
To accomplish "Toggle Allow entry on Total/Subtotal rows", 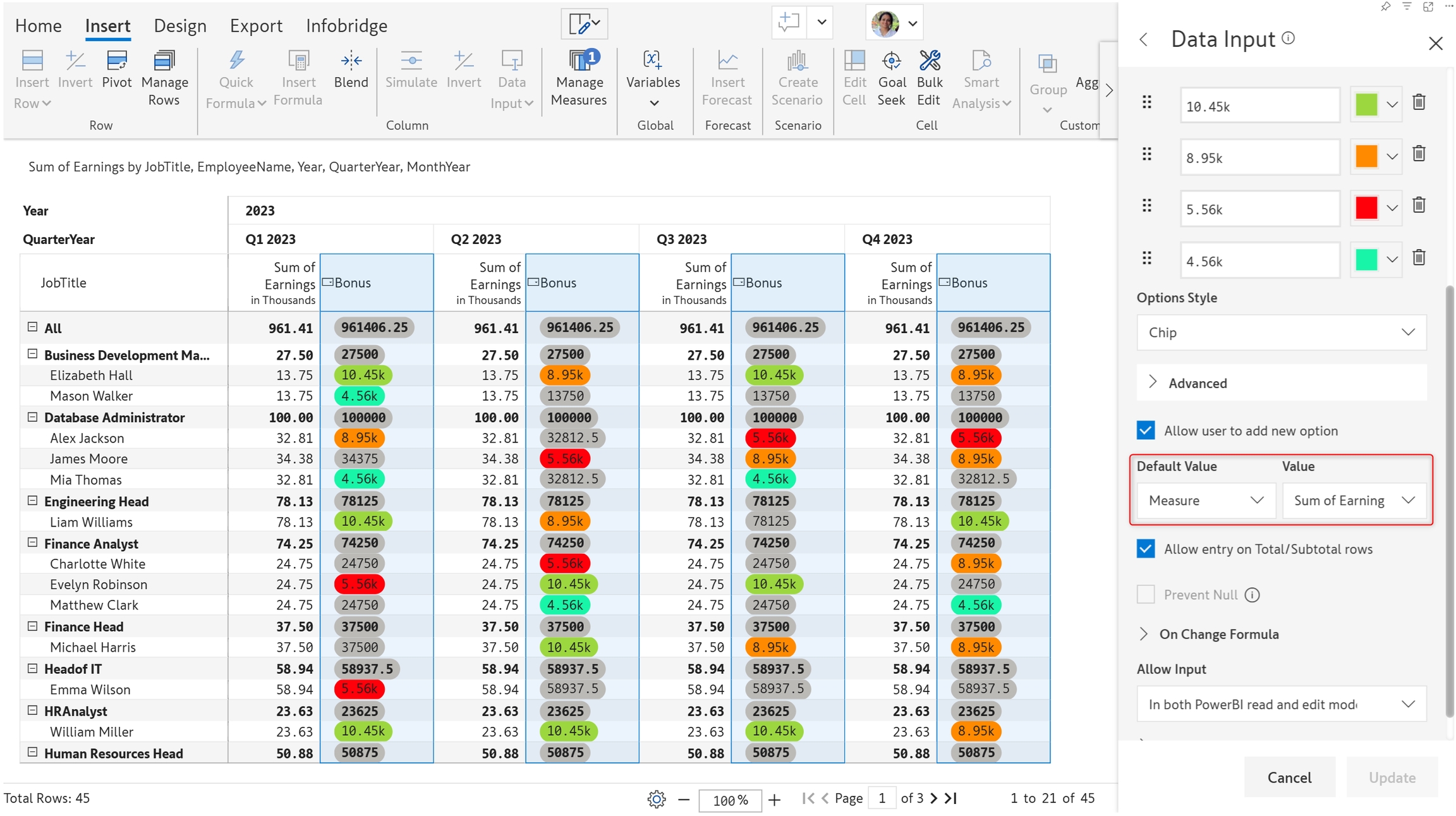I will coord(1146,549).
